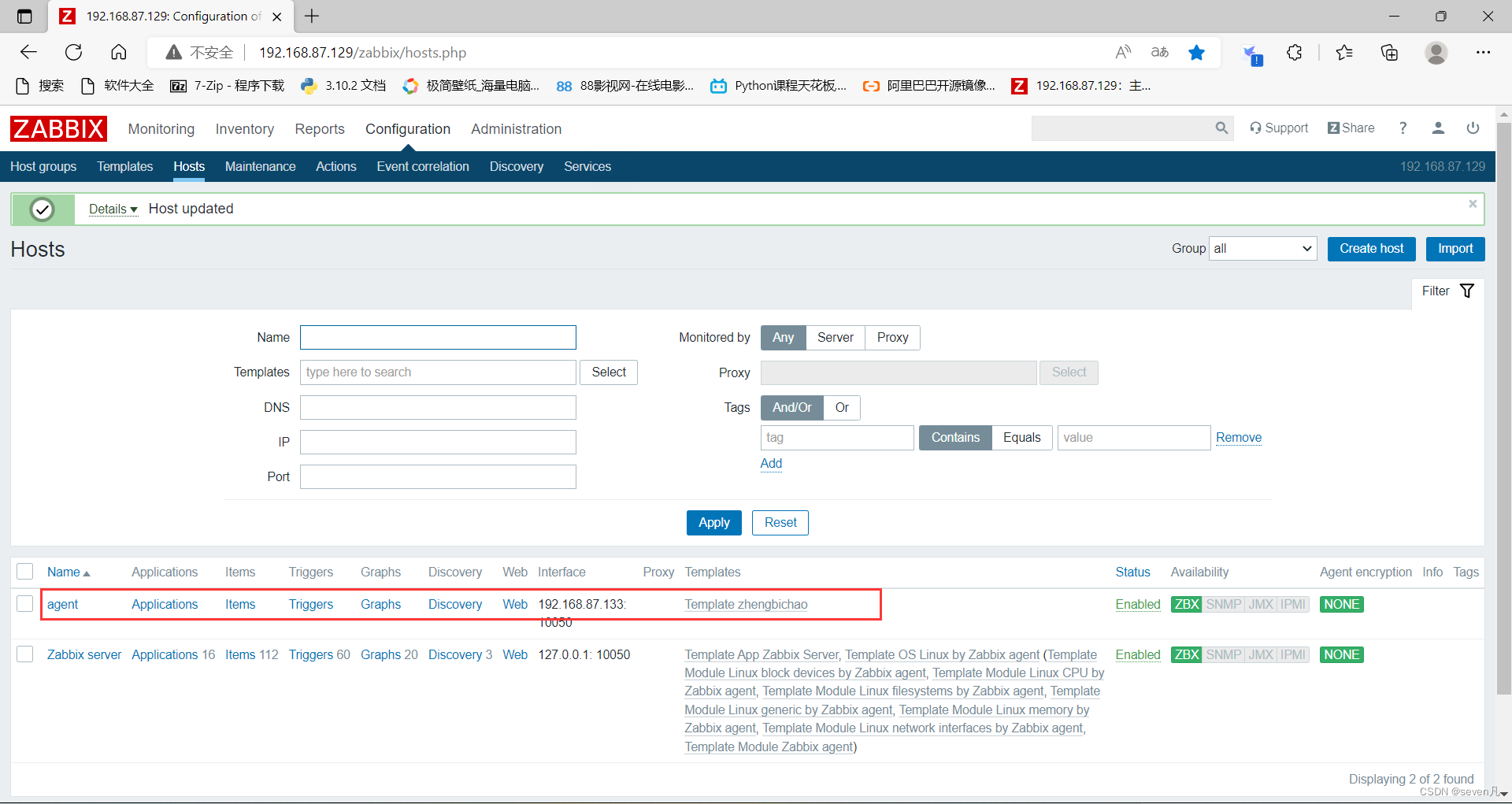
Task: Click the browser back arrow
Action: pyautogui.click(x=28, y=52)
